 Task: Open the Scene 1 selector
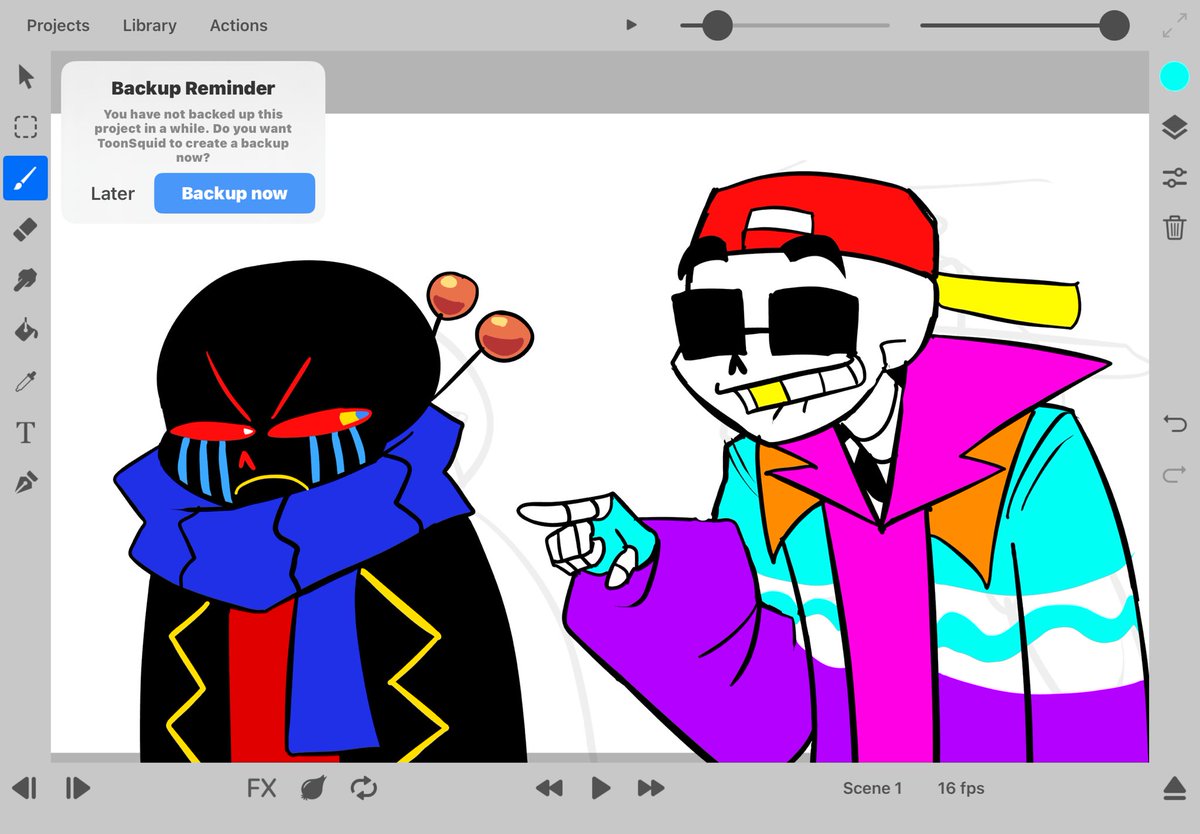872,789
